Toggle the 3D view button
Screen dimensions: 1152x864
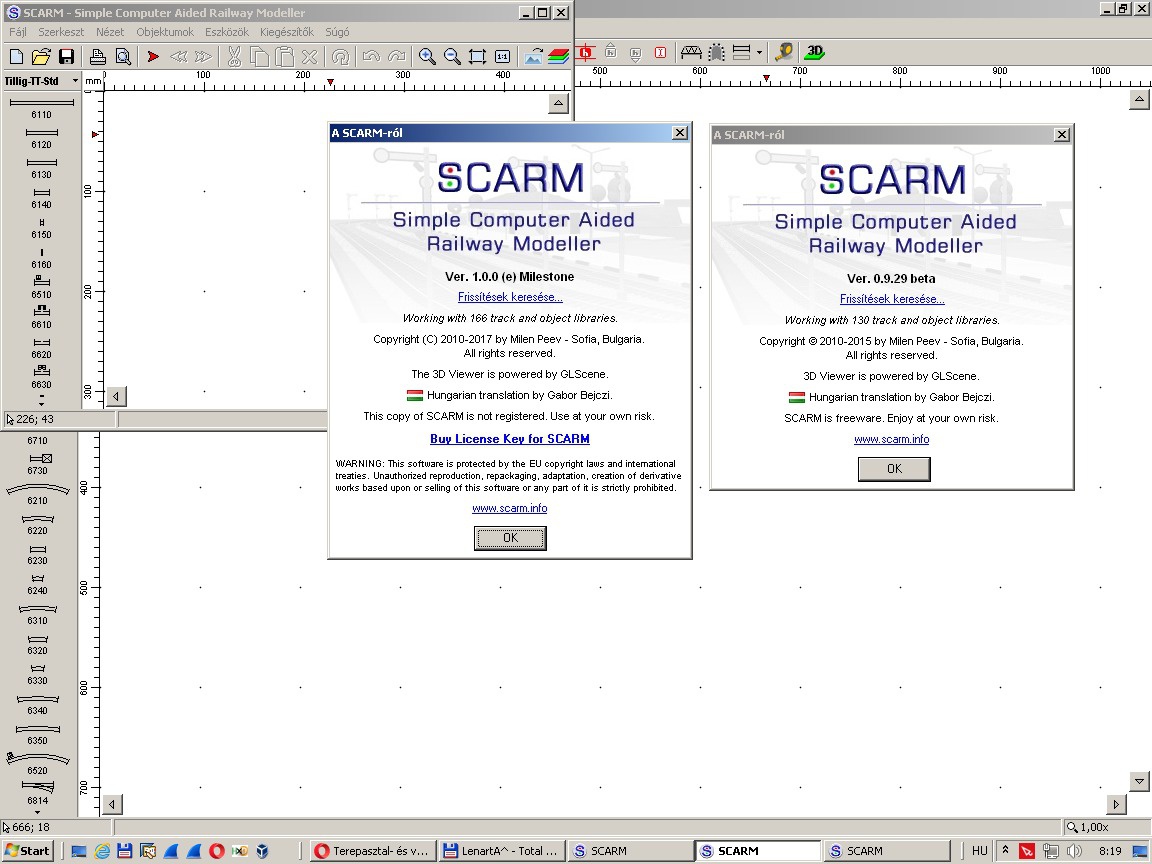[x=815, y=52]
